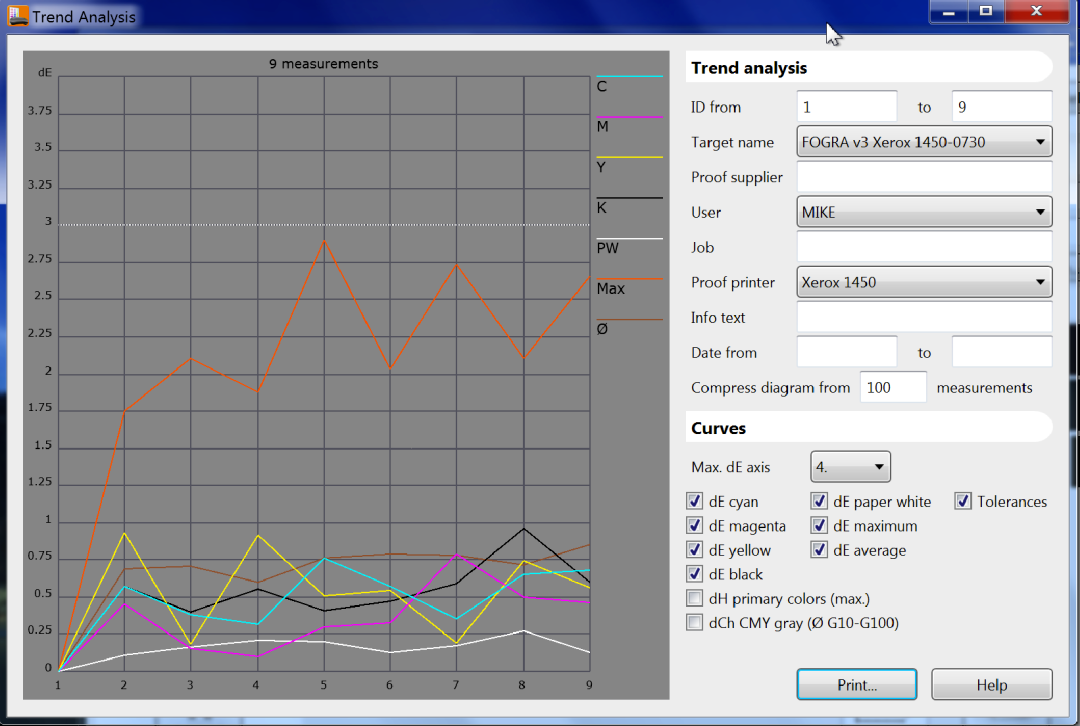Maximize the Trend Analysis window
The image size is (1080, 726).
click(986, 12)
